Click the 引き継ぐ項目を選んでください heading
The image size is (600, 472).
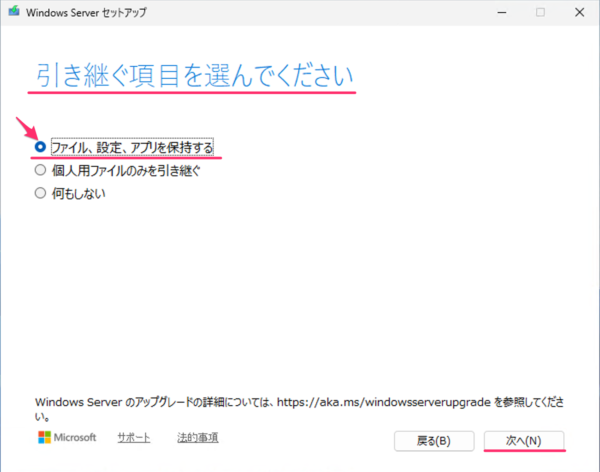click(x=194, y=75)
